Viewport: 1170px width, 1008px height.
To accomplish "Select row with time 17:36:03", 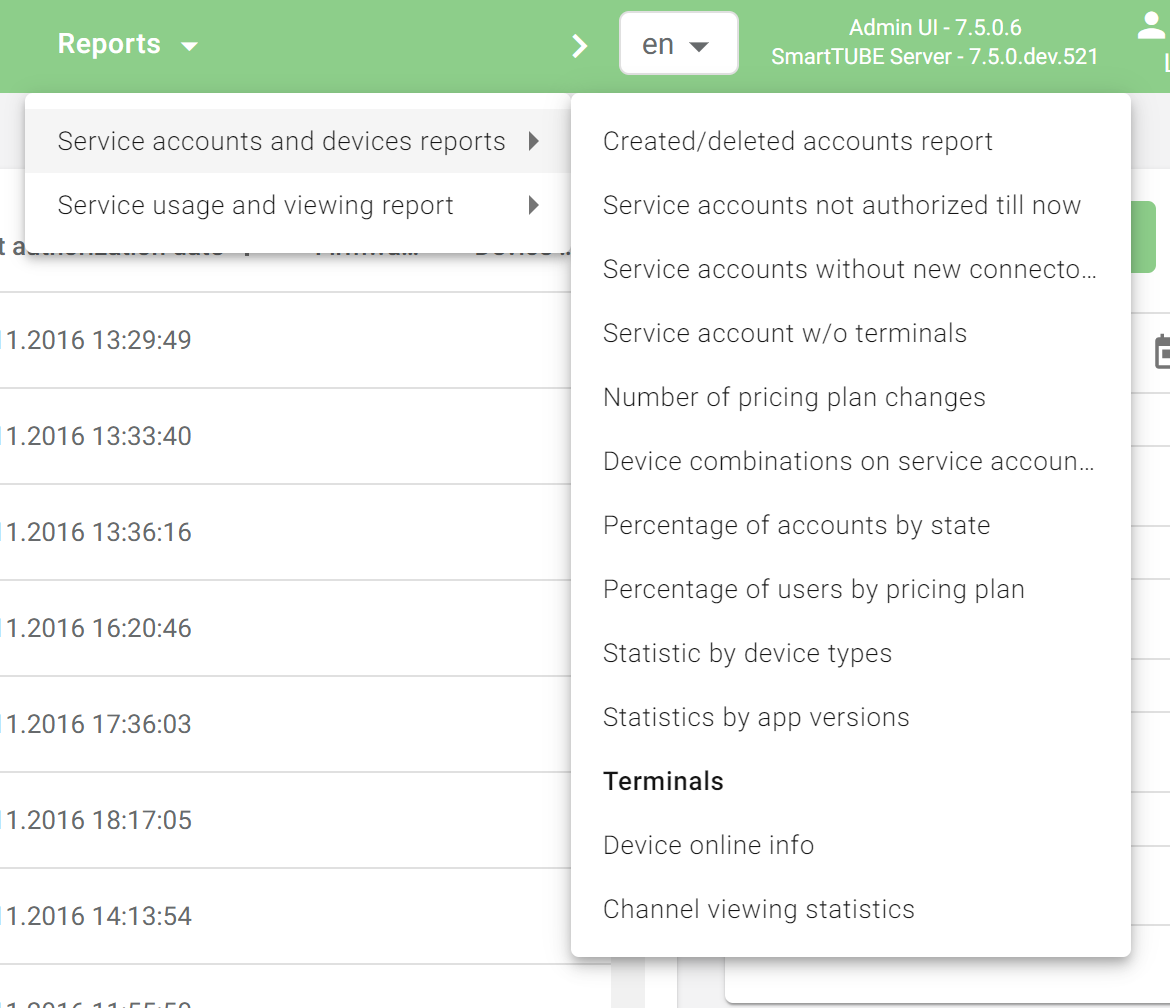I will pos(285,724).
